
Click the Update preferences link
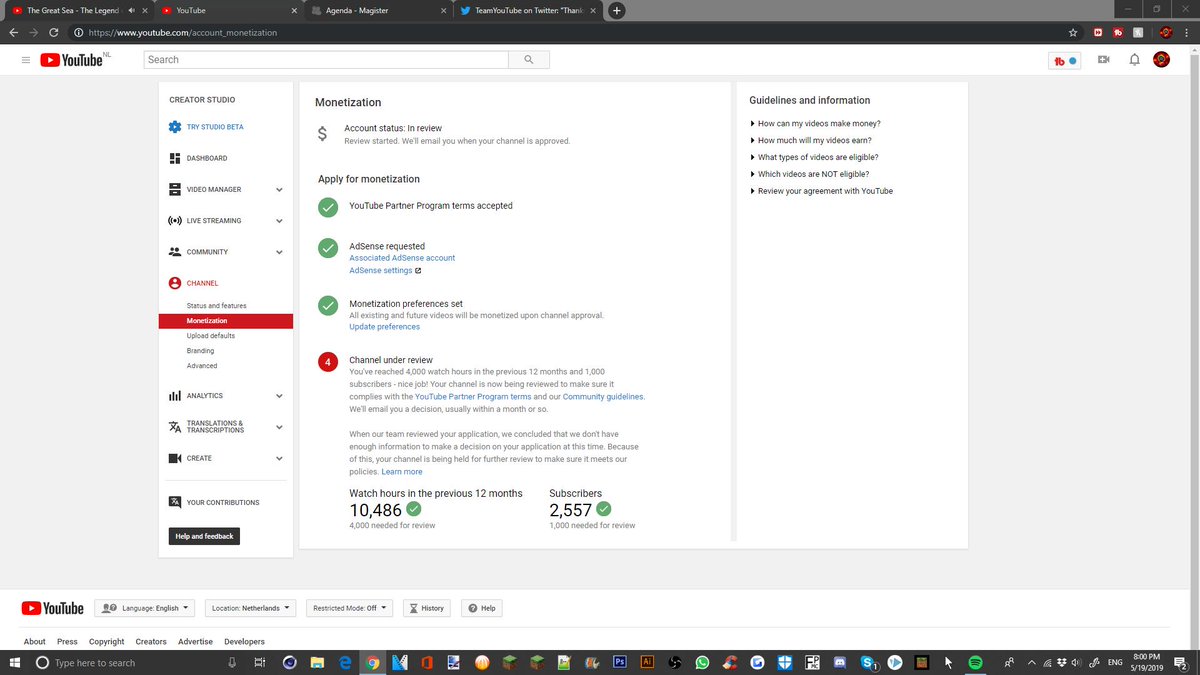[384, 327]
